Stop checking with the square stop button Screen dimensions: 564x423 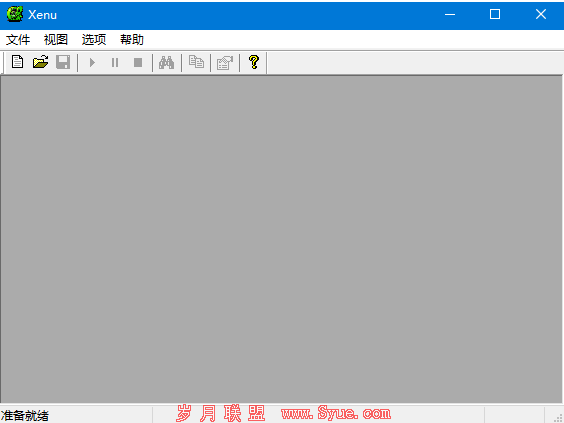point(138,63)
